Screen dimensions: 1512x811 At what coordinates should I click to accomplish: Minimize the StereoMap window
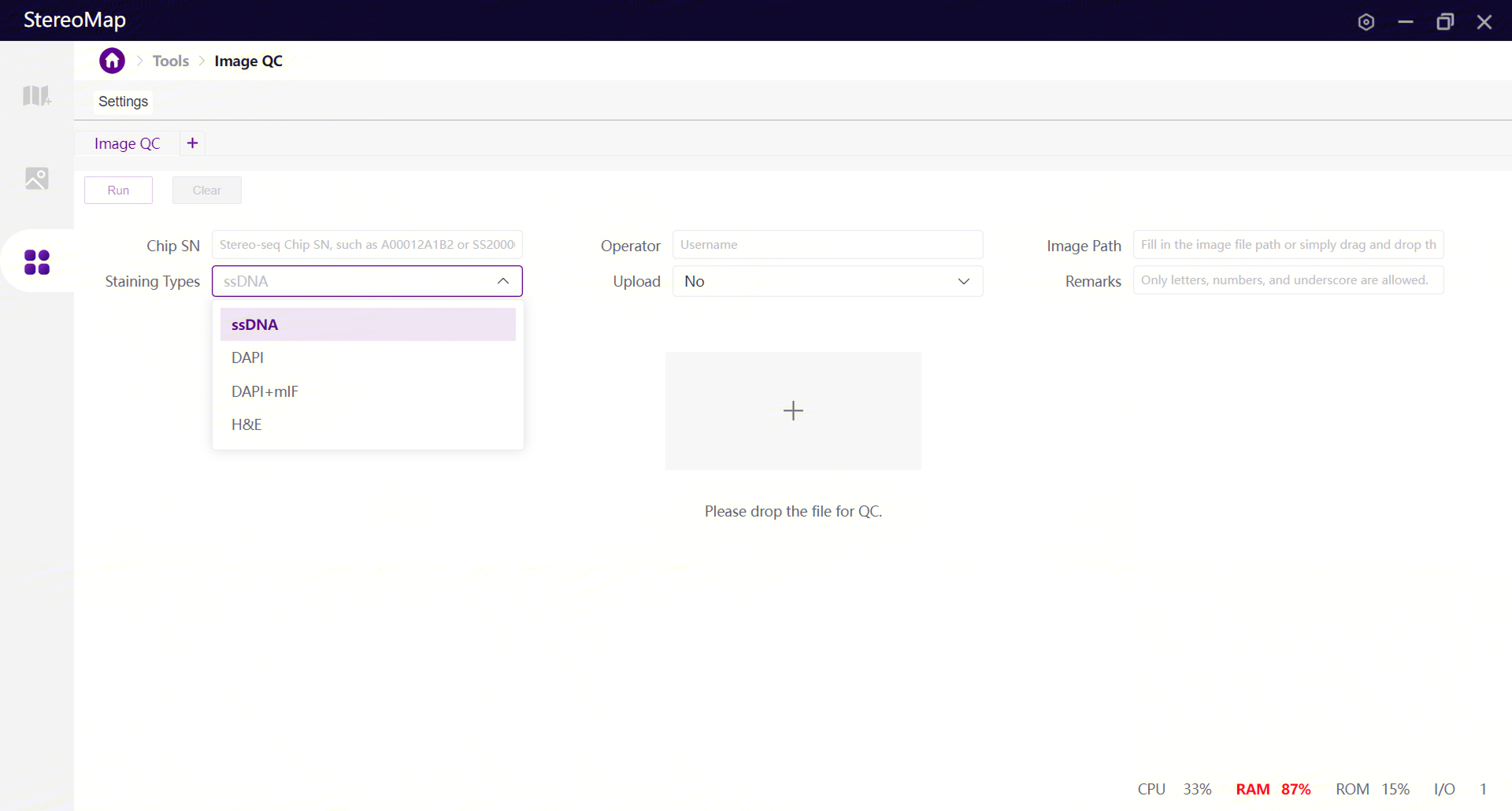(1406, 22)
